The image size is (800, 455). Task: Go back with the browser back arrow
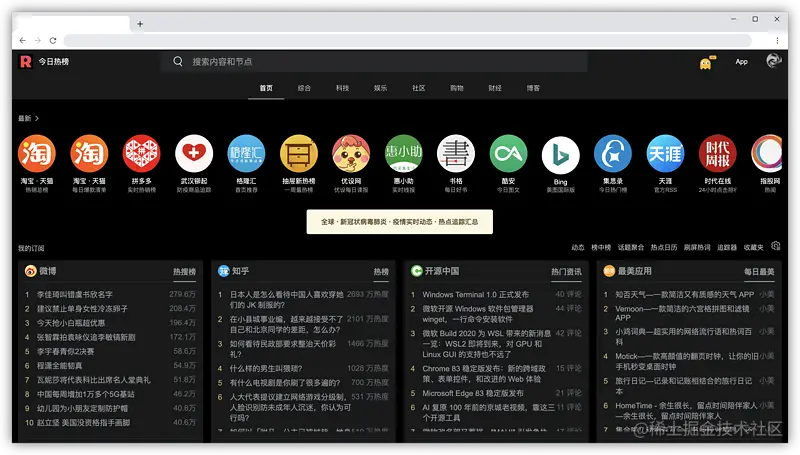pos(22,40)
